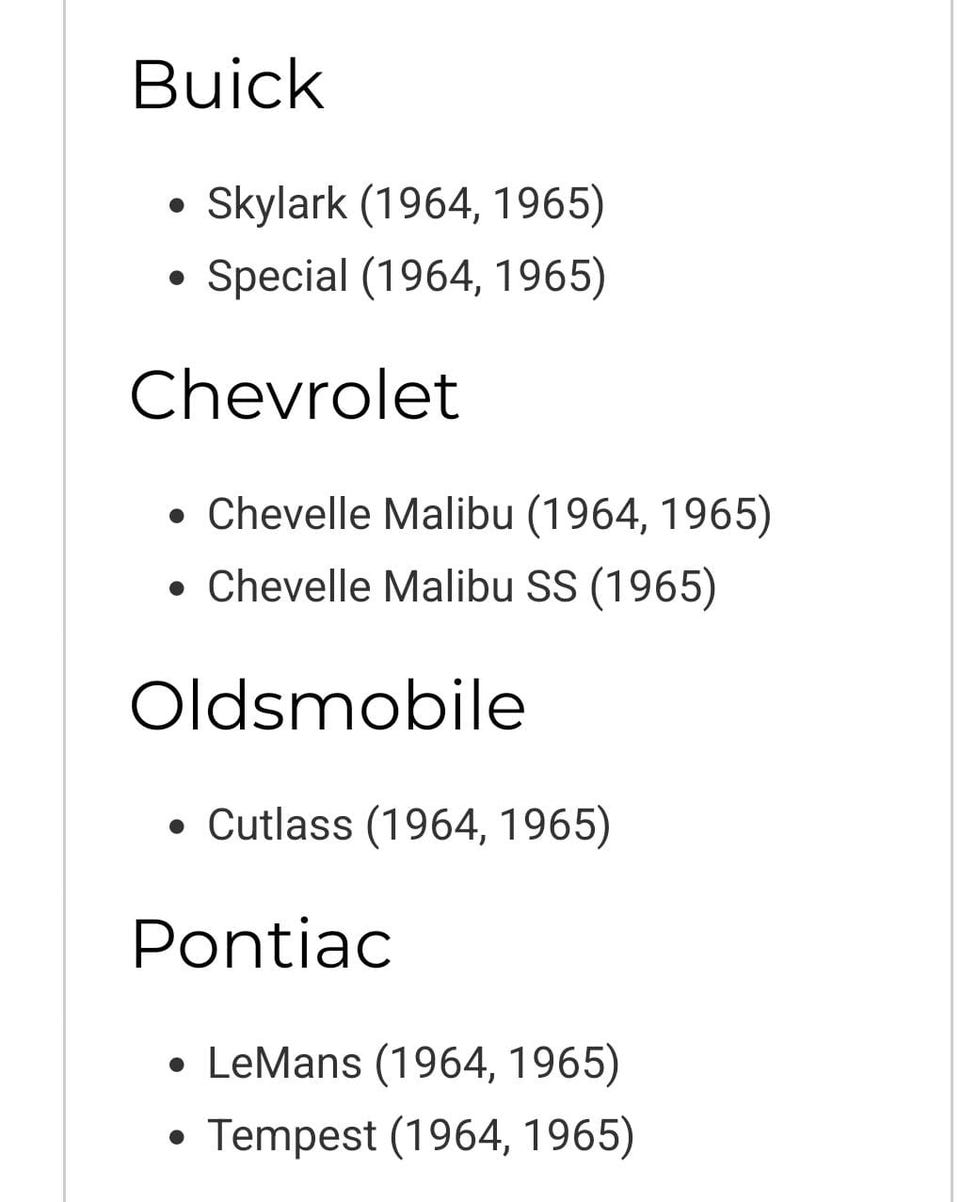Click the bullet next to Cutlass

click(x=178, y=827)
